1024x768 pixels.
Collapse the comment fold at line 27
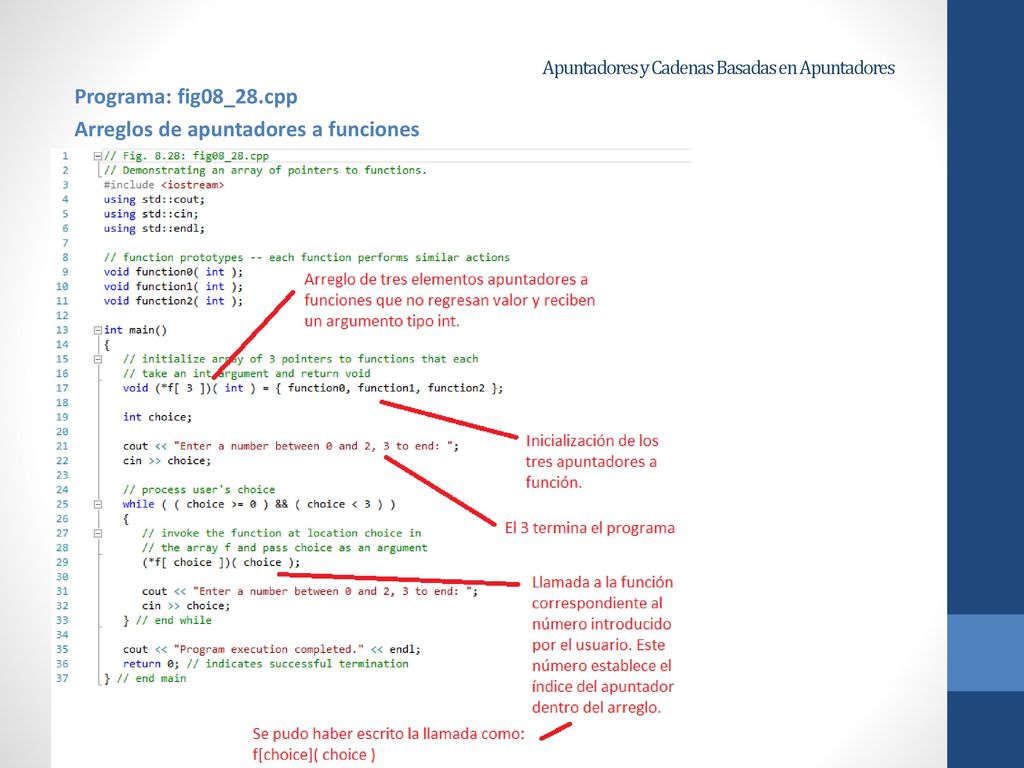click(97, 534)
